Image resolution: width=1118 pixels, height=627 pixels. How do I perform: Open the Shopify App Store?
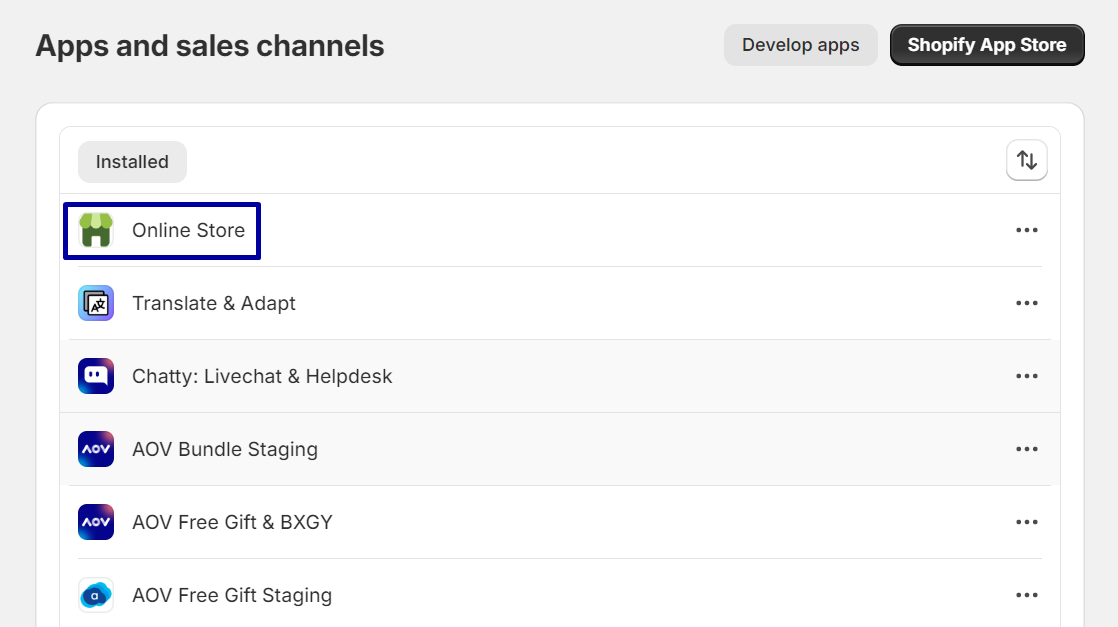[987, 45]
